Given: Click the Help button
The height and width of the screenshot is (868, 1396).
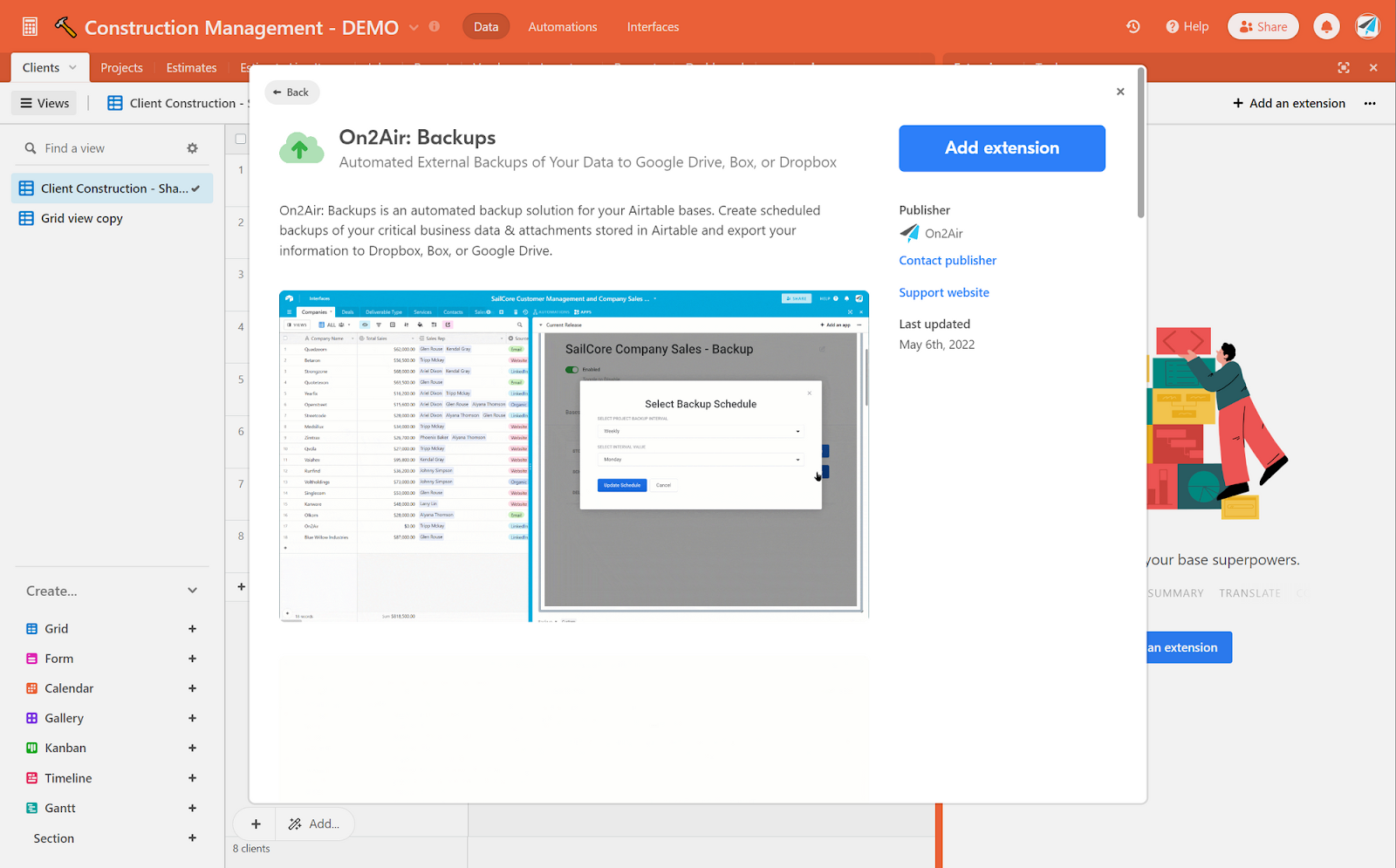Looking at the screenshot, I should point(1187,27).
